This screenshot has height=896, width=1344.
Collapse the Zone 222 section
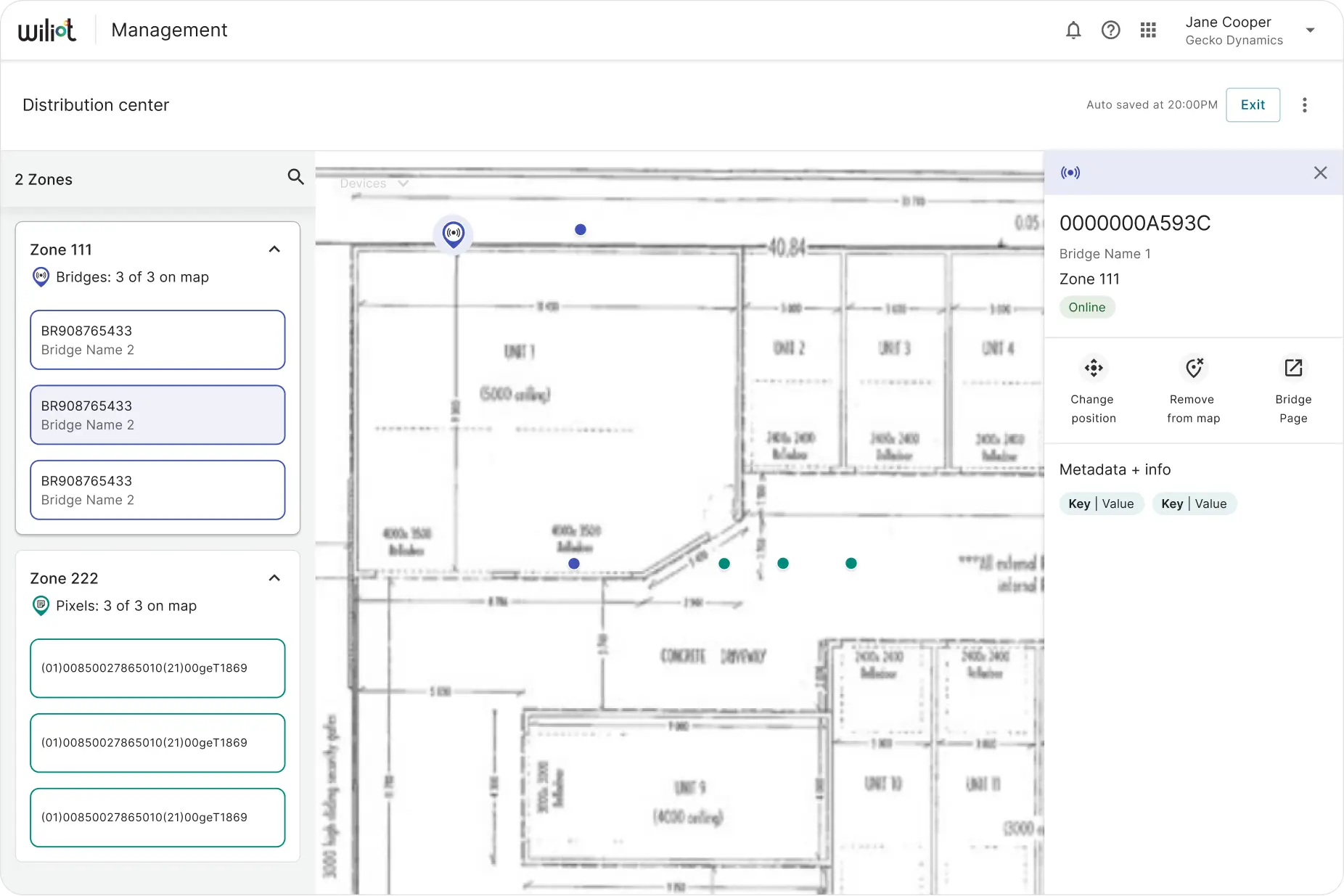click(274, 578)
